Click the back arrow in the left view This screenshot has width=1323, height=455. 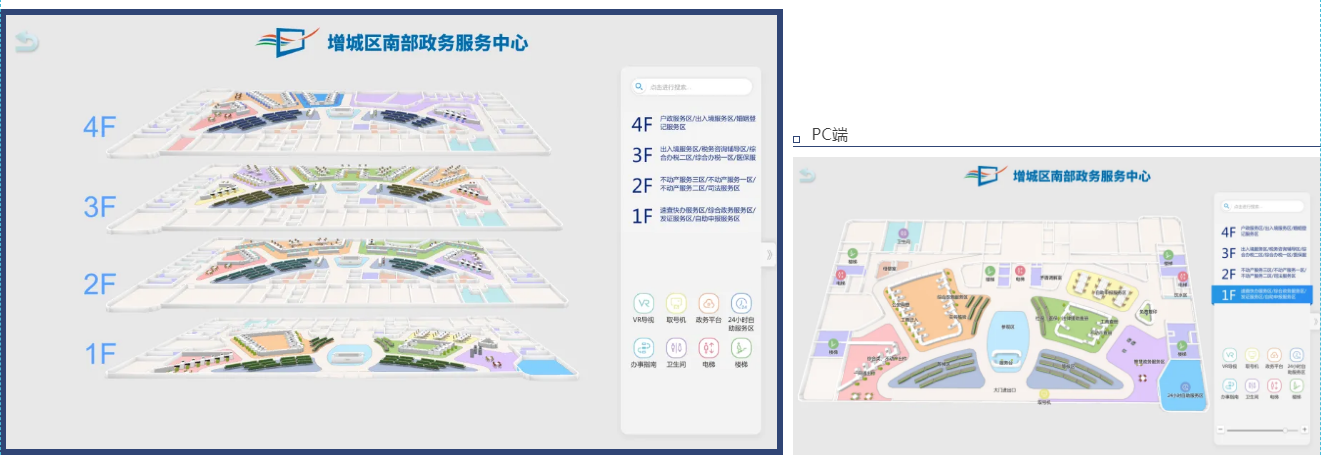(28, 42)
